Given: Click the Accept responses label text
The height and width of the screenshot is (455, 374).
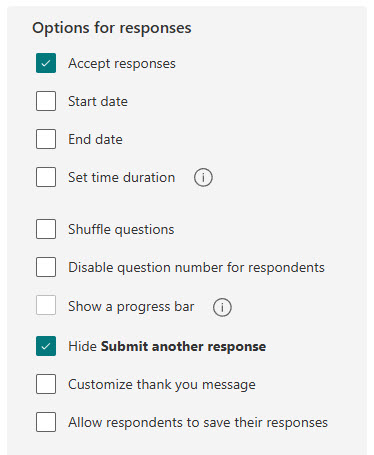Looking at the screenshot, I should 122,64.
